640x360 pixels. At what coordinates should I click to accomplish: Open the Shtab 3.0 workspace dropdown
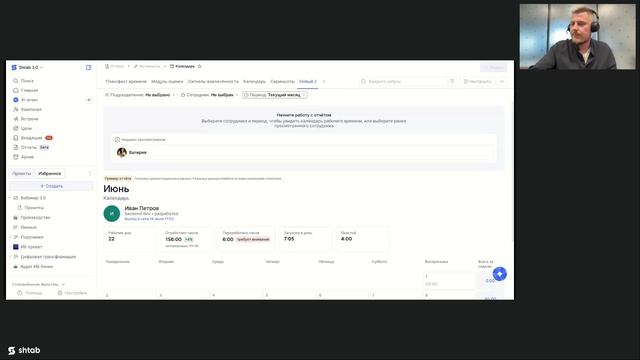27,67
